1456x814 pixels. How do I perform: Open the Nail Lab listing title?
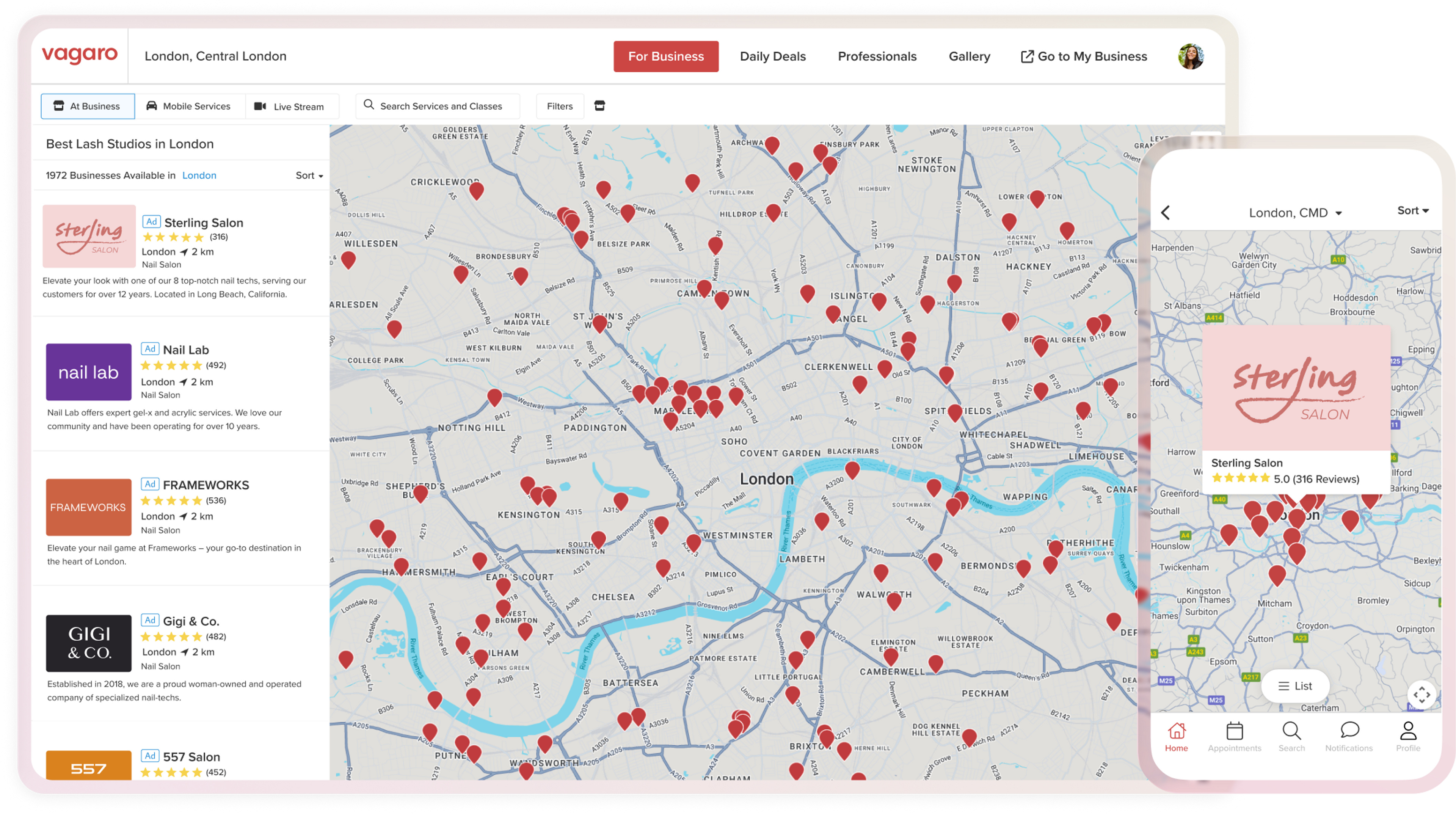click(x=186, y=350)
